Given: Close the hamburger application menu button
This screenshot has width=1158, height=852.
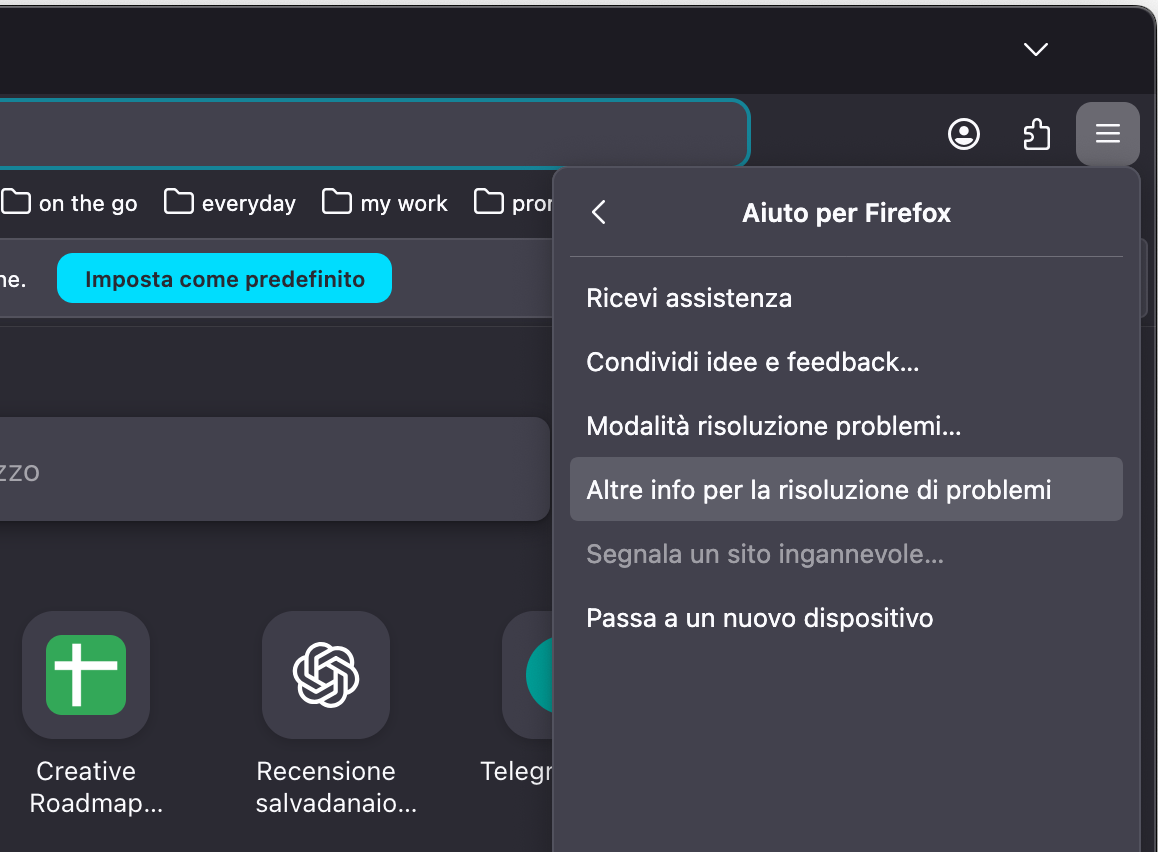Looking at the screenshot, I should 1108,134.
